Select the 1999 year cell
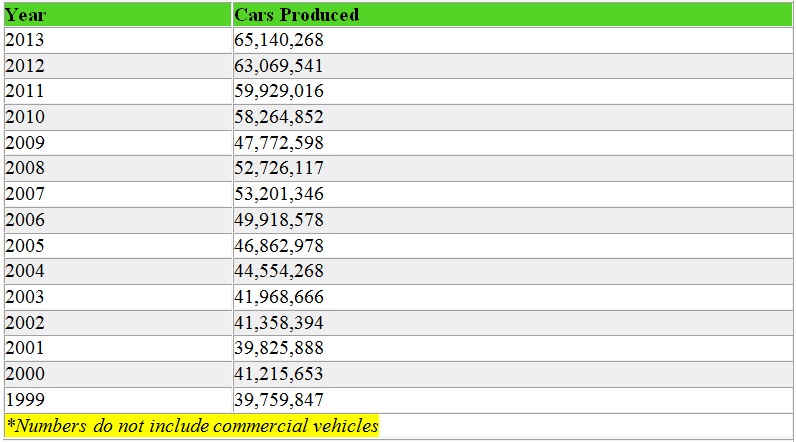This screenshot has width=796, height=442. [25, 400]
